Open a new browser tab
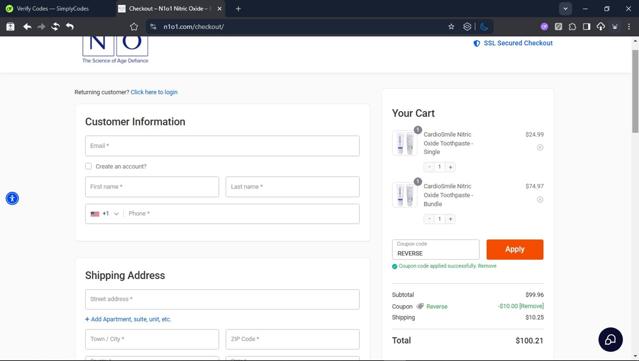 pyautogui.click(x=238, y=9)
